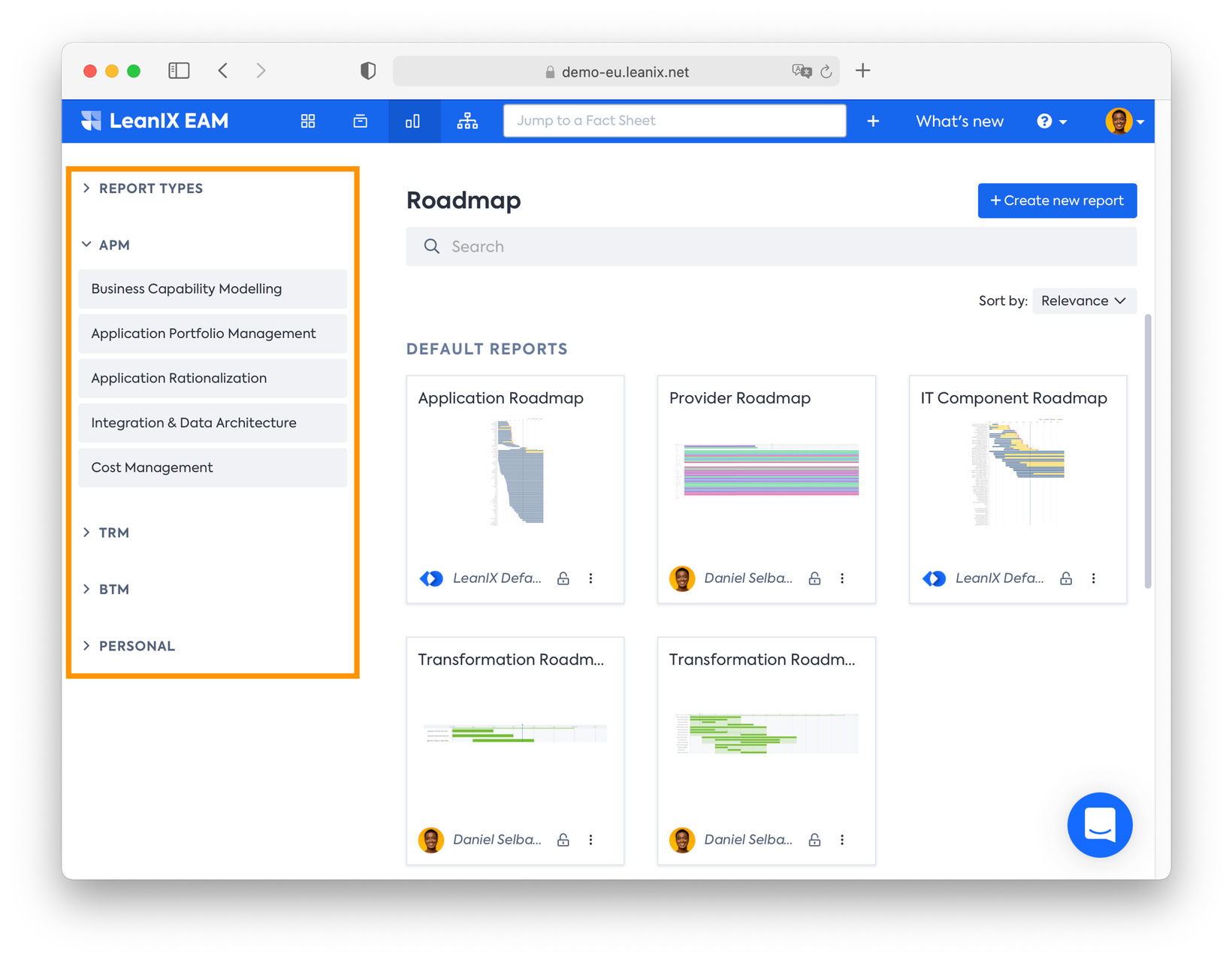
Task: Click Create new report button
Action: tap(1057, 201)
